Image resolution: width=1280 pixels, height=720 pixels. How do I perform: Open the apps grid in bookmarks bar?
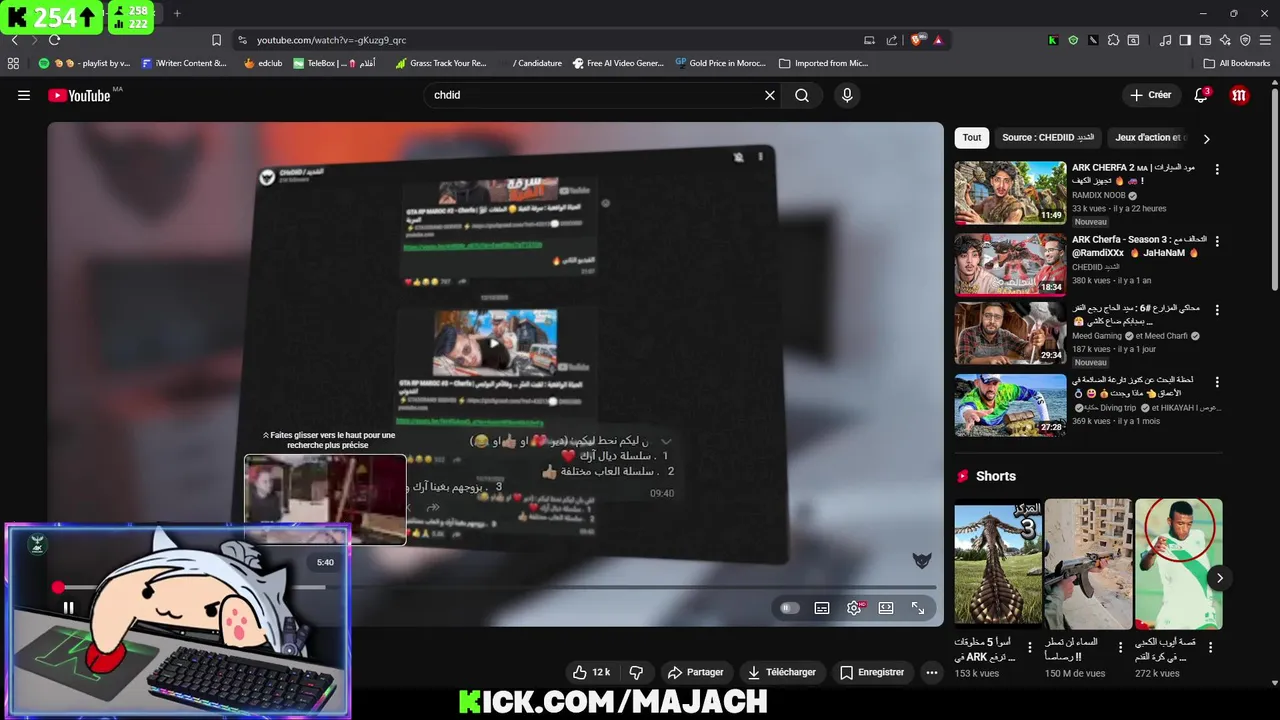click(13, 63)
